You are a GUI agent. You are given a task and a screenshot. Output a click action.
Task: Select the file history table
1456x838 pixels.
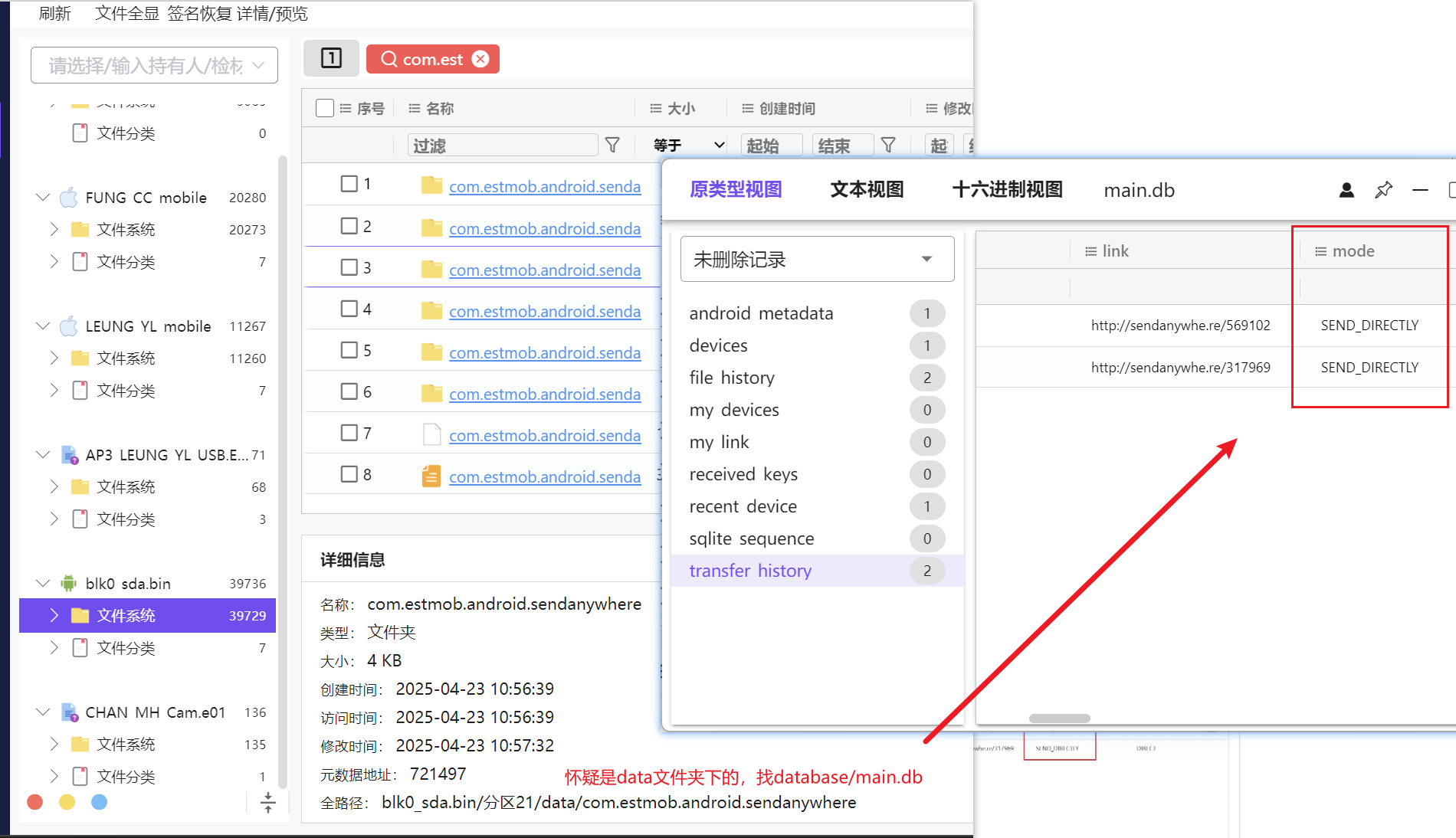click(732, 378)
